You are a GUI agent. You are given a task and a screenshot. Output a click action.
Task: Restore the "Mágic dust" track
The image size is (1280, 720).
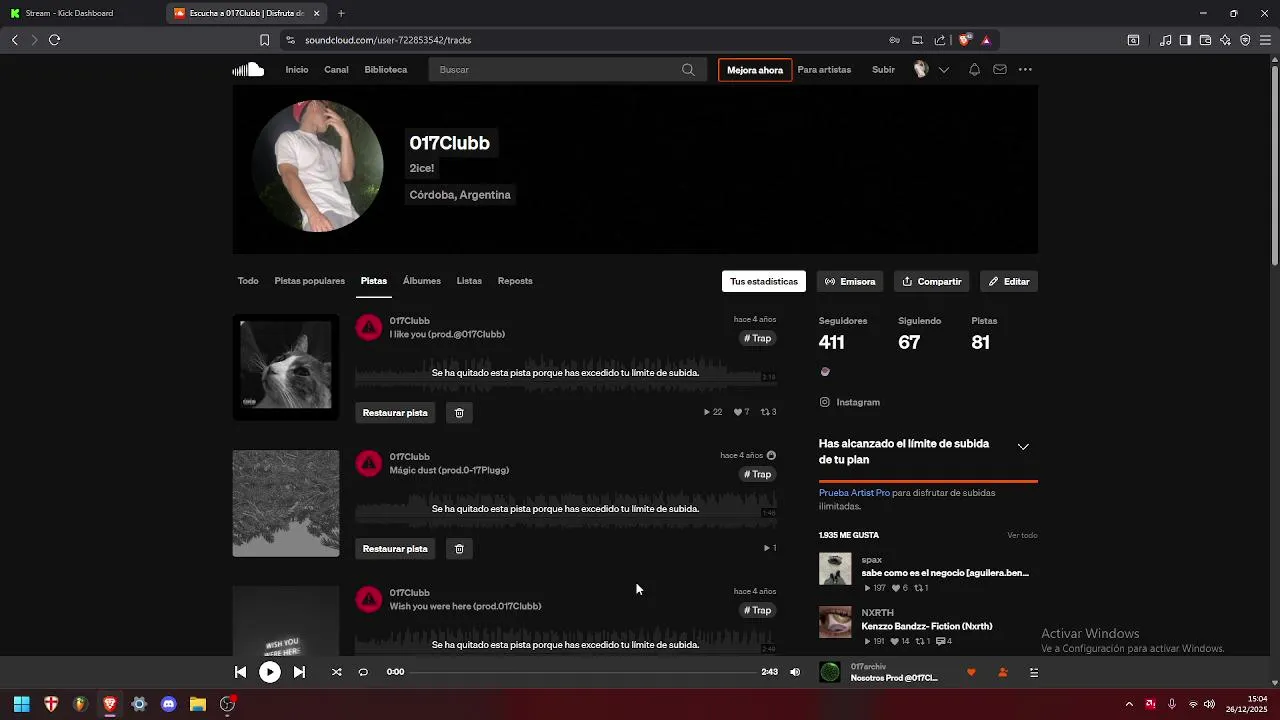(395, 548)
